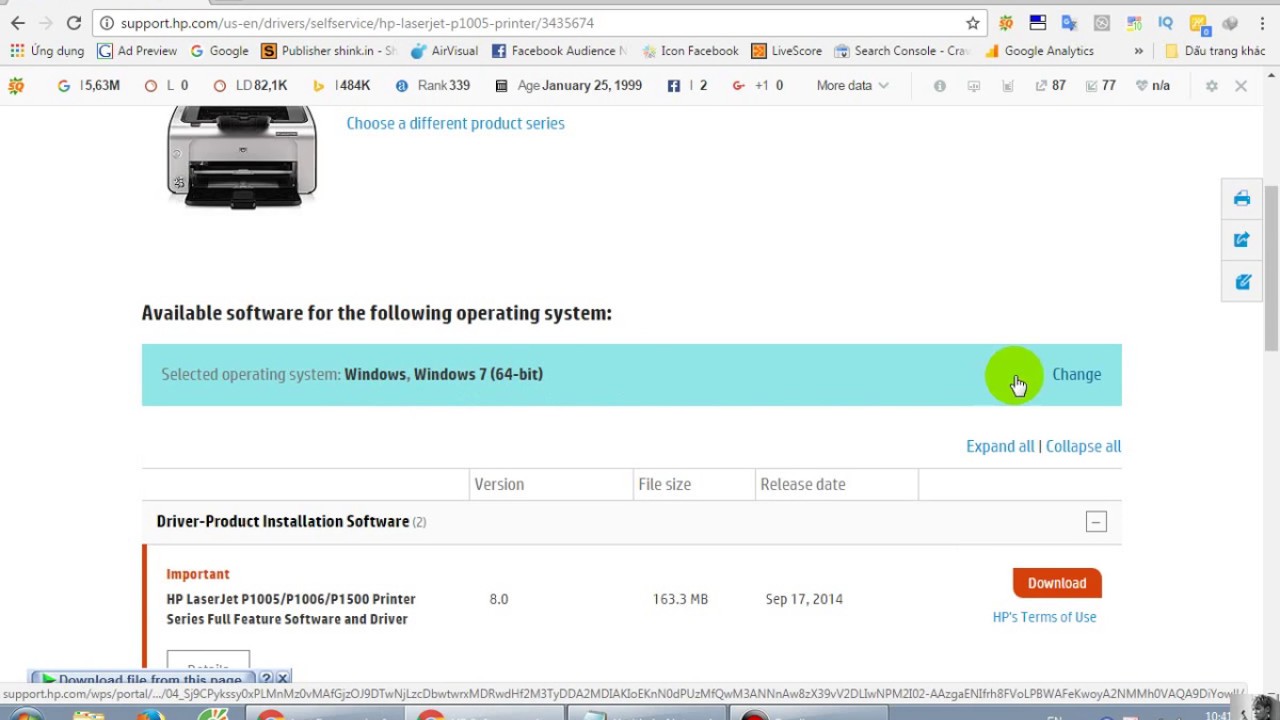Viewport: 1280px width, 720px height.
Task: Click the help question mark on download bar
Action: coord(266,679)
